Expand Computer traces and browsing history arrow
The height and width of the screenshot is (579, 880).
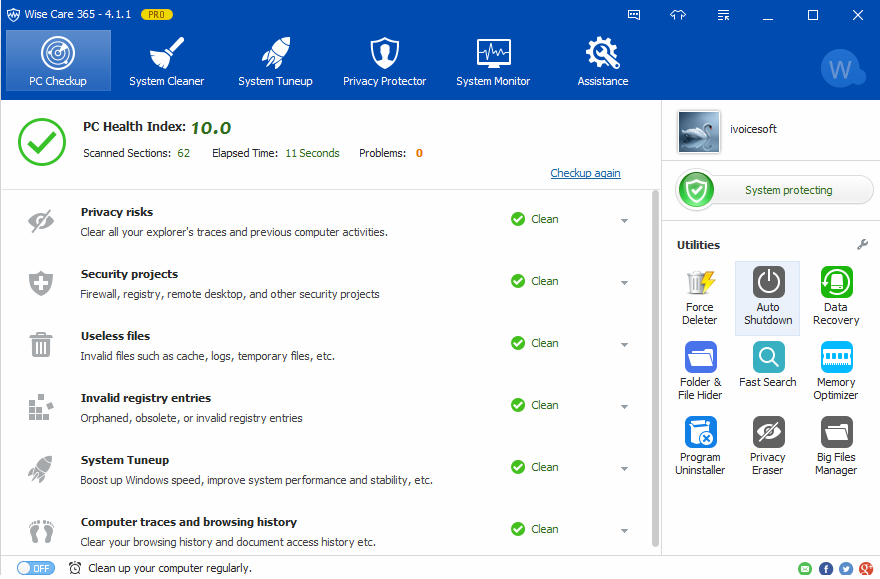click(x=624, y=530)
